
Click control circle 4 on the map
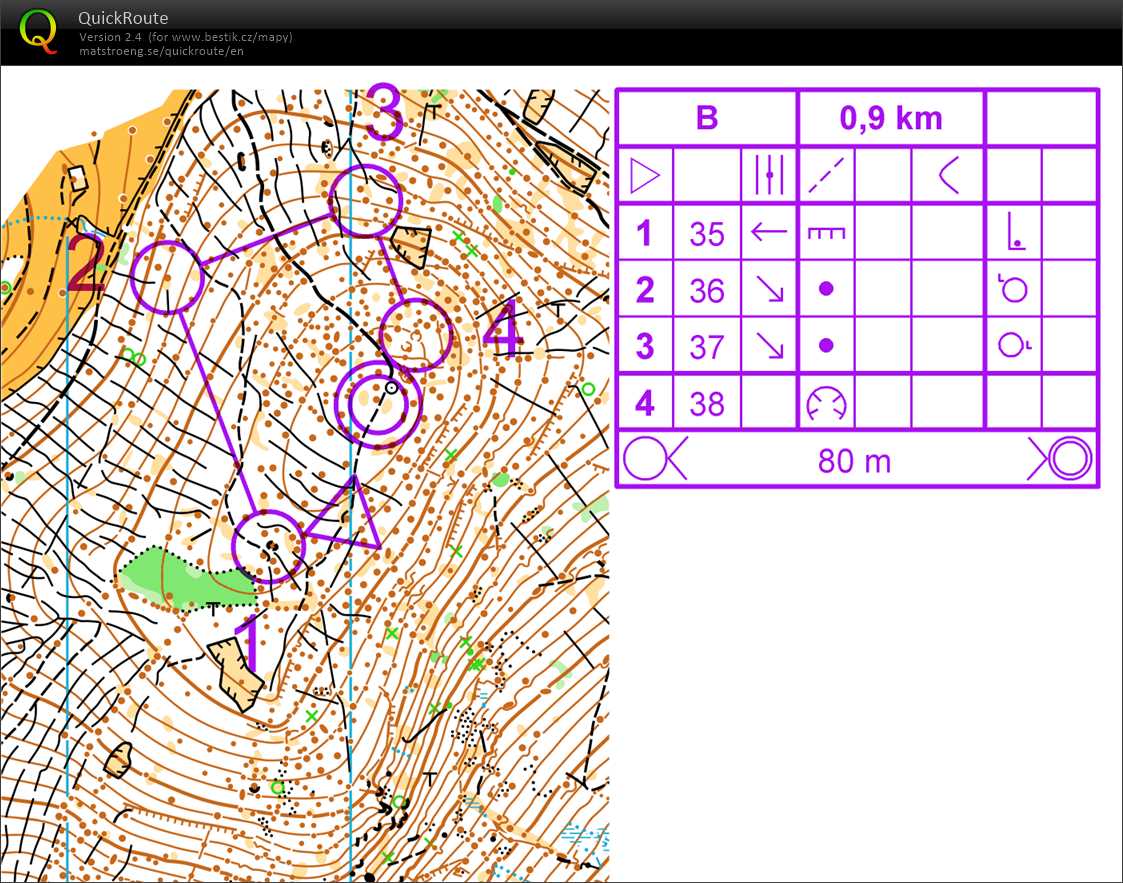[416, 334]
